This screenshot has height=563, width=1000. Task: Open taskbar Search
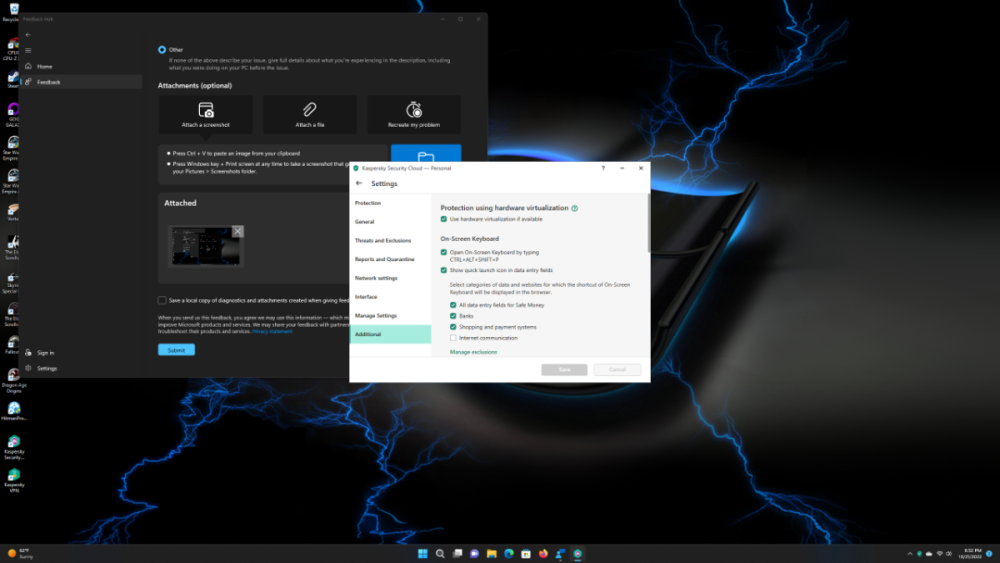(440, 553)
